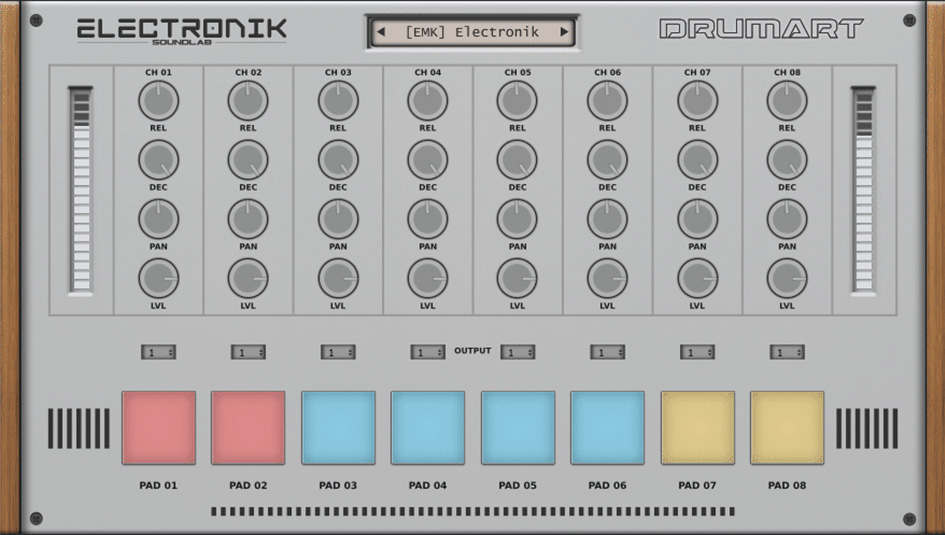Click the CH 03 PAN knob
The height and width of the screenshot is (535, 945).
pyautogui.click(x=338, y=219)
